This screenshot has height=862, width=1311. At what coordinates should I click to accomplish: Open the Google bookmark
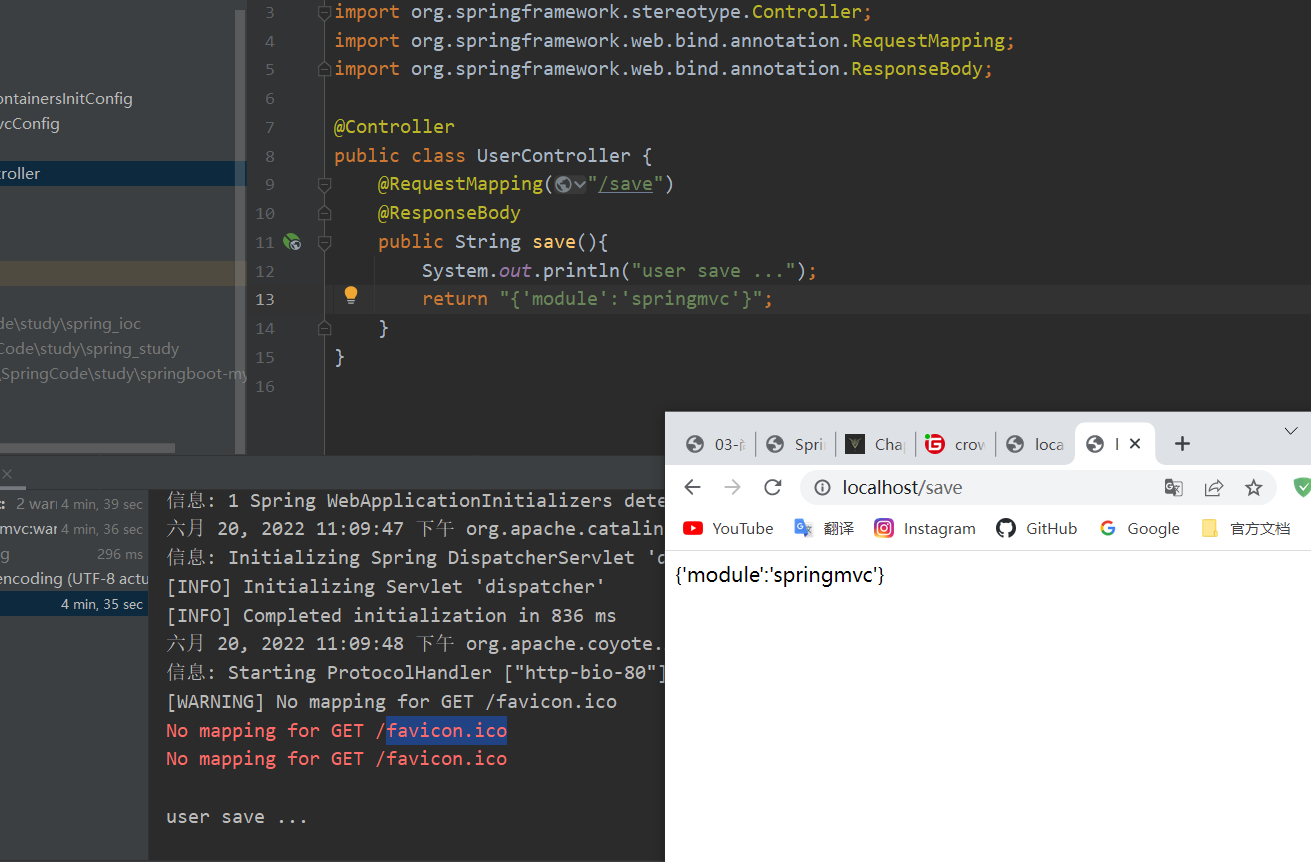point(1140,528)
